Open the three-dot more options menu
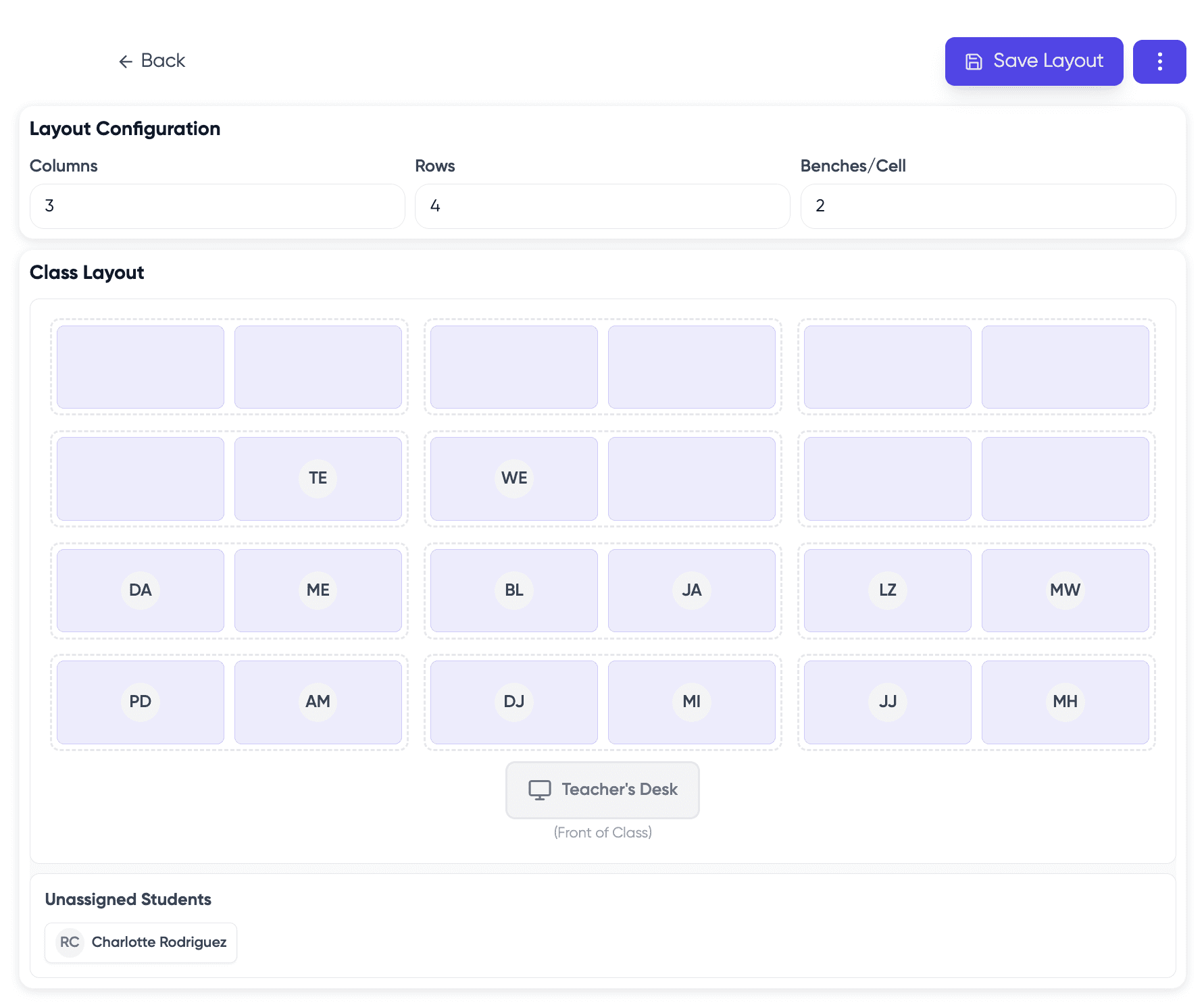The width and height of the screenshot is (1204, 1005). click(x=1159, y=61)
